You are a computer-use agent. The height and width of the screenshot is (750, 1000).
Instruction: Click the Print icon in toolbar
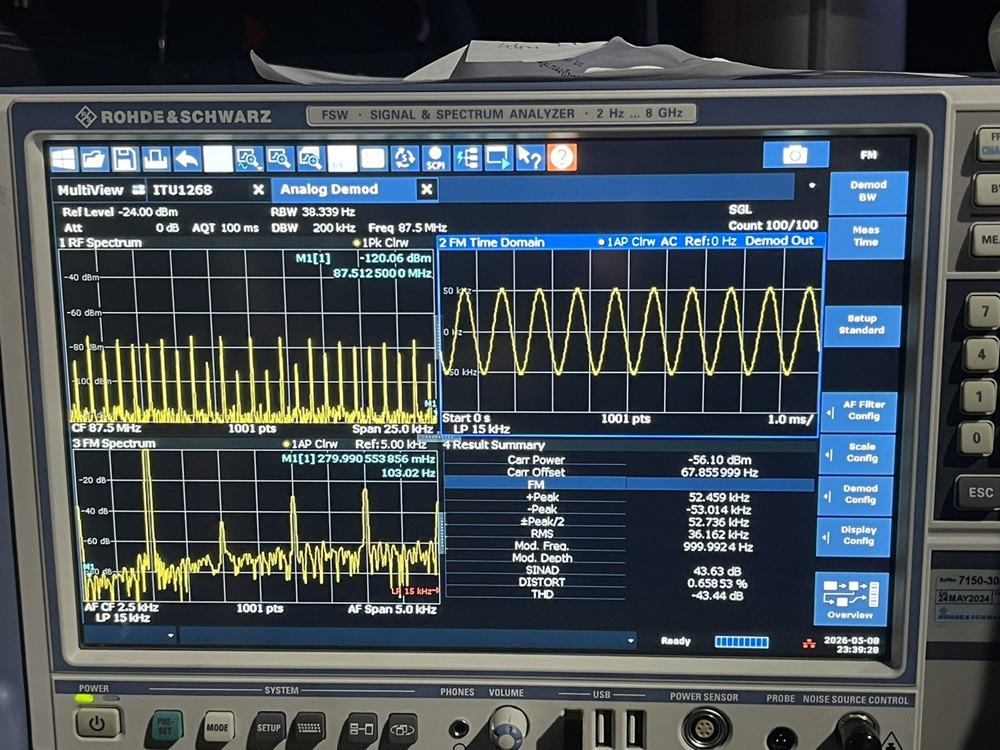(x=156, y=159)
